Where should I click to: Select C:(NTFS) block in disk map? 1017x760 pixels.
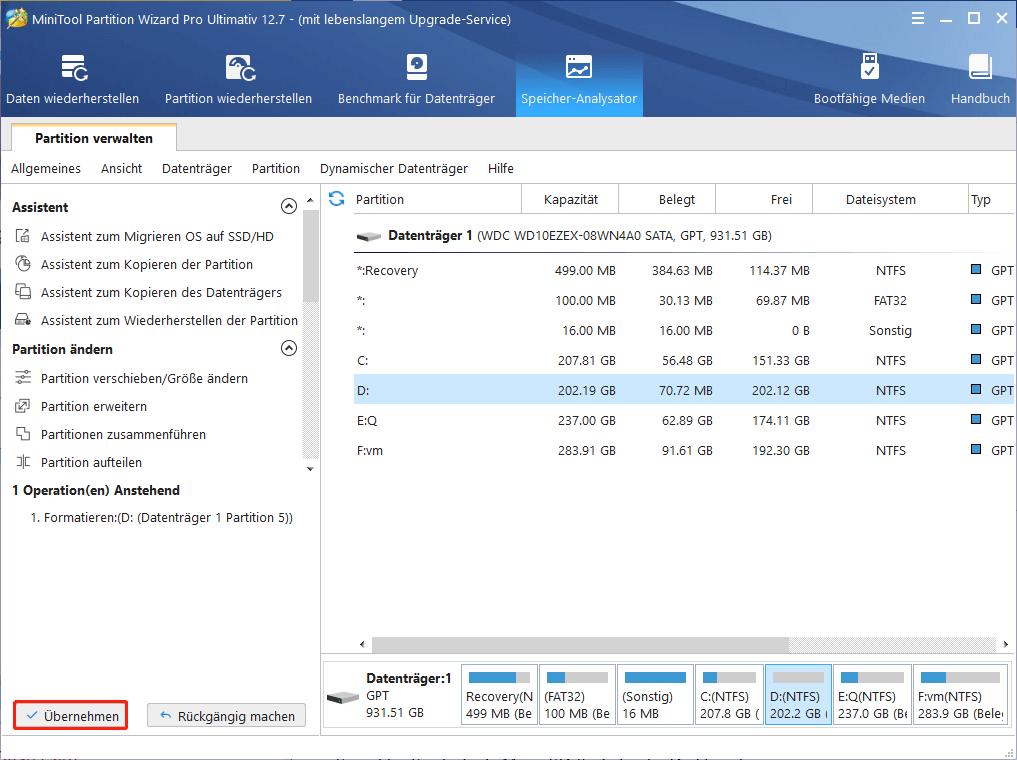click(x=729, y=695)
